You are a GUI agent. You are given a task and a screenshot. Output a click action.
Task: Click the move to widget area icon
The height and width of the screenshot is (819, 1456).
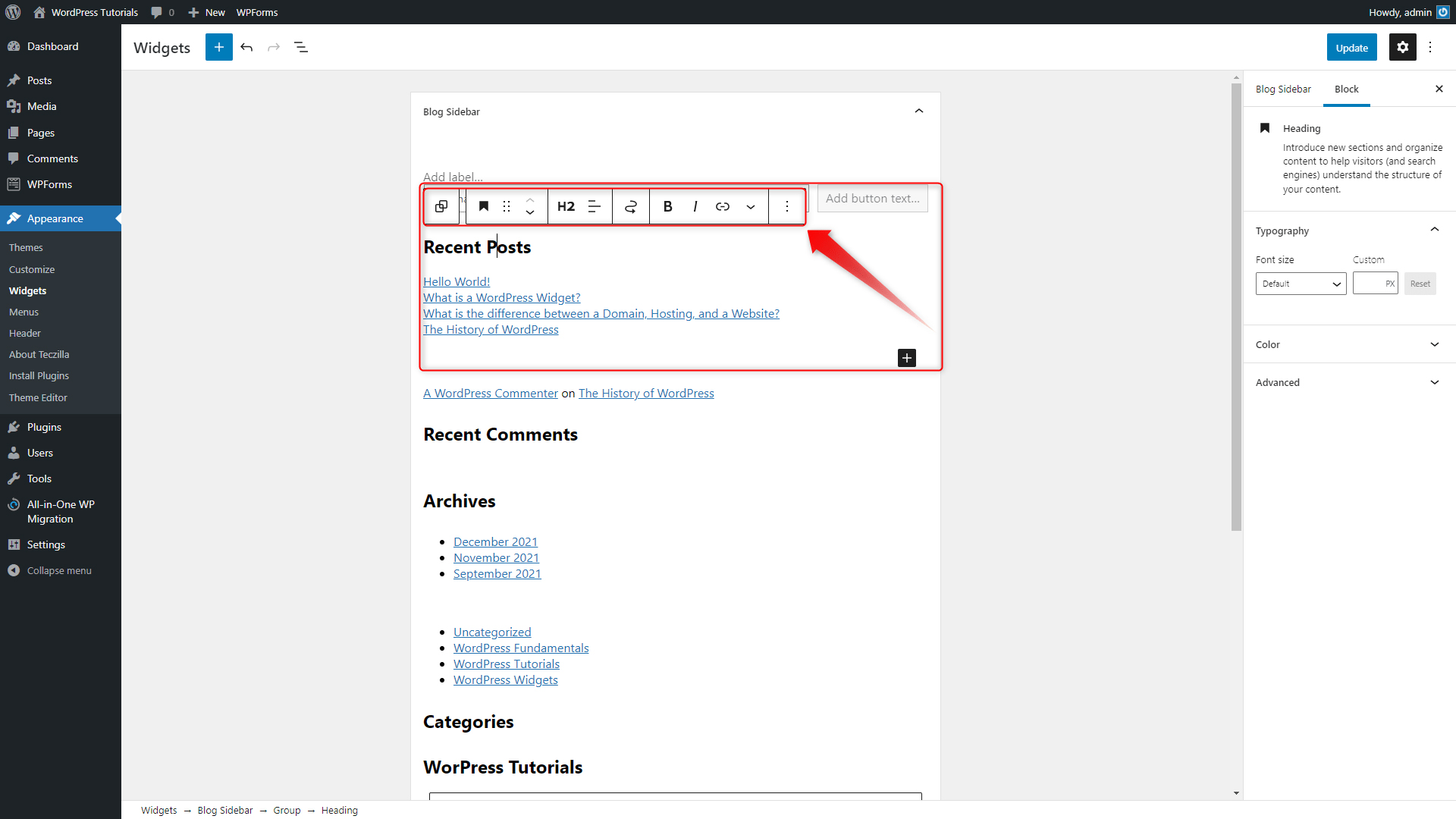(631, 206)
